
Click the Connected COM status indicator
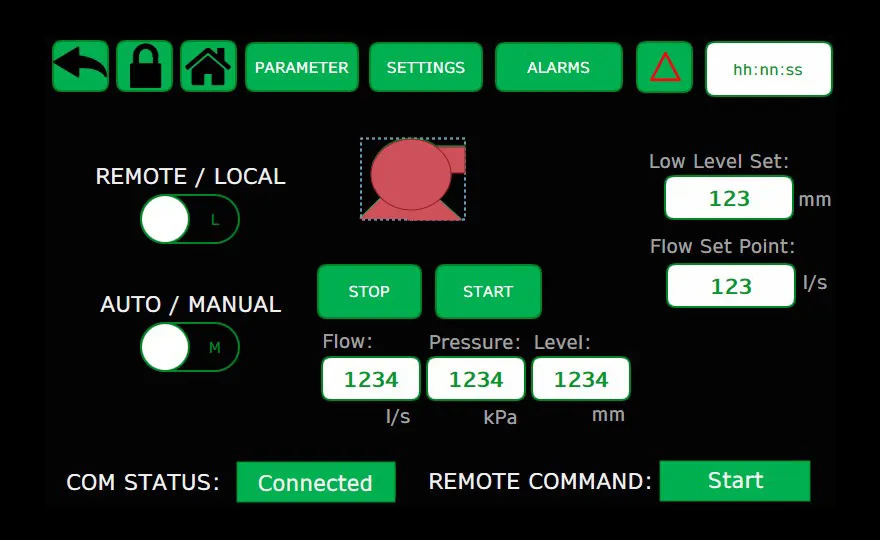(x=315, y=482)
